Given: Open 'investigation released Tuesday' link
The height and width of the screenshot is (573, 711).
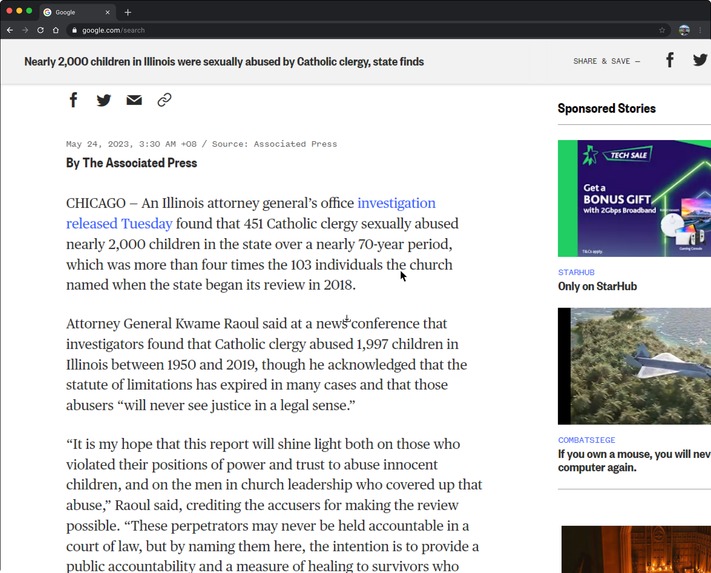Looking at the screenshot, I should click(x=251, y=213).
